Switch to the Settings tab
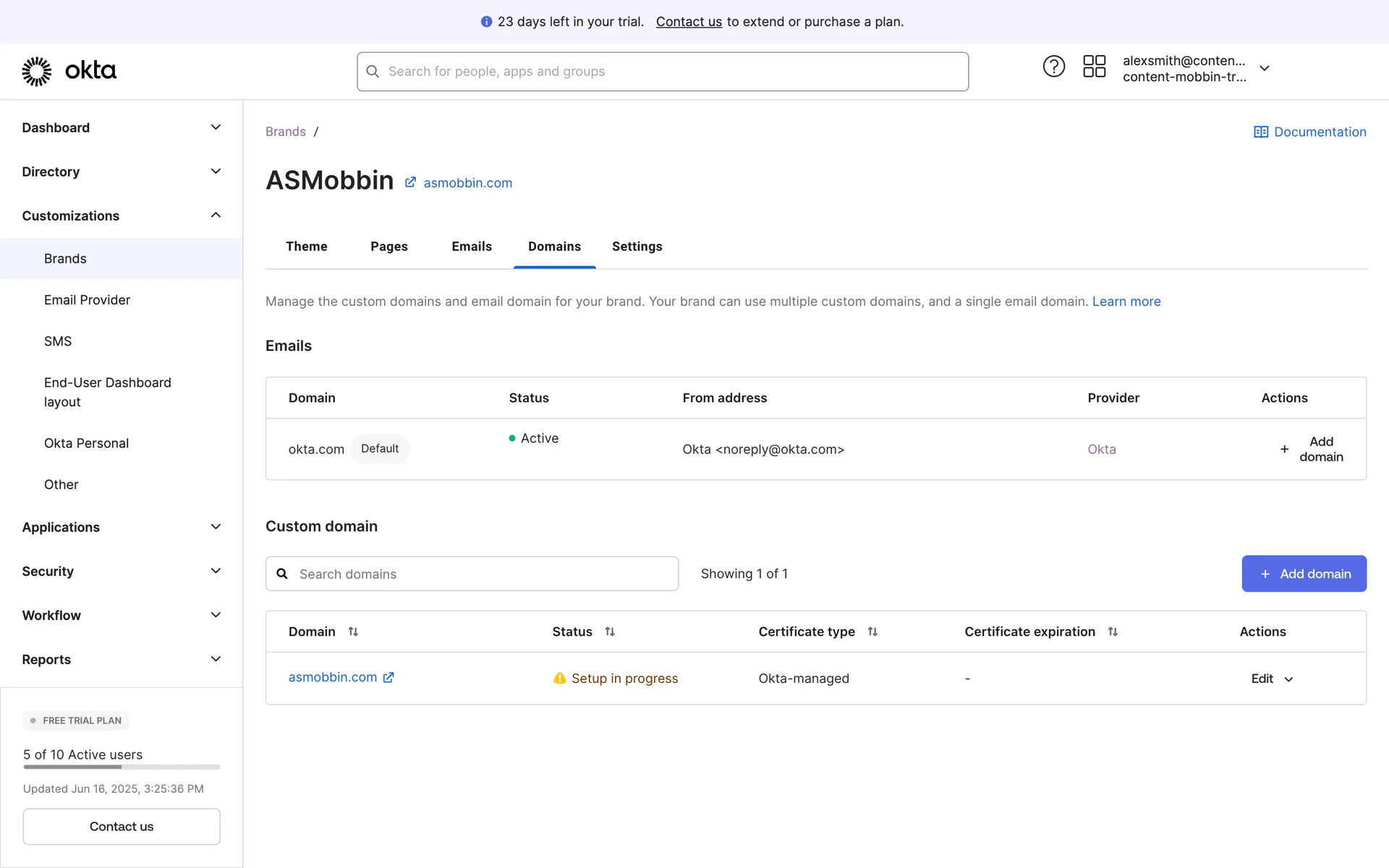The image size is (1389, 868). coord(637,247)
